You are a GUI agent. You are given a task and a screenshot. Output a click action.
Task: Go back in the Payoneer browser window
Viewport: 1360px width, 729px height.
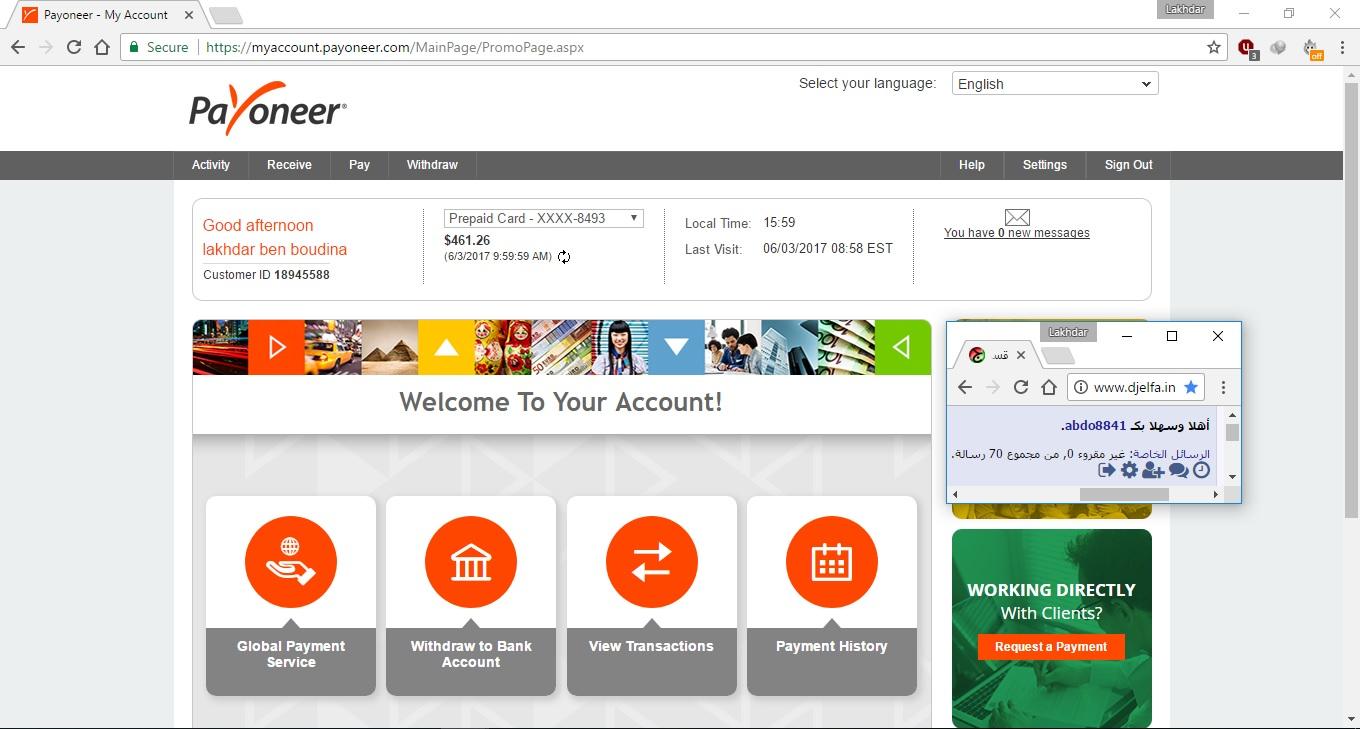[18, 47]
